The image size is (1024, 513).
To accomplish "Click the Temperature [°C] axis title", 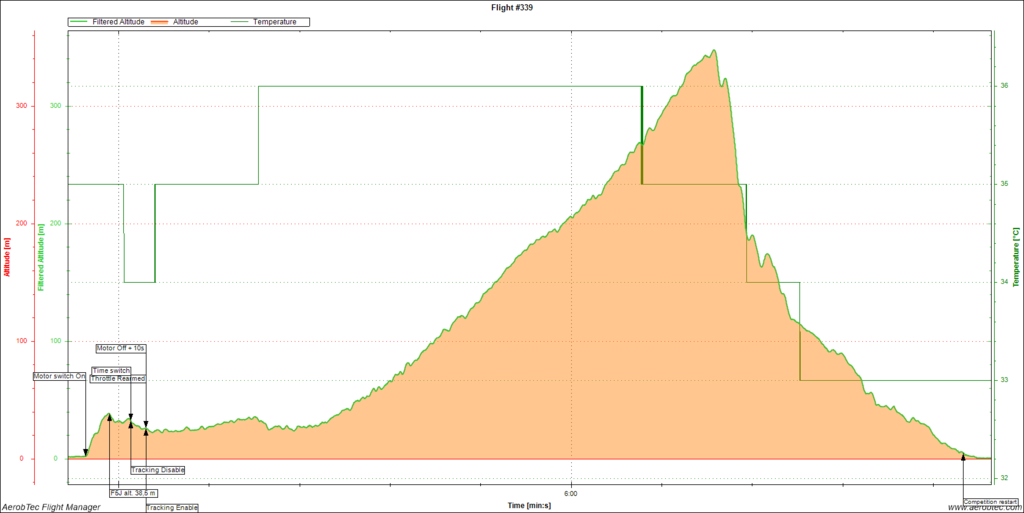I will 1017,258.
